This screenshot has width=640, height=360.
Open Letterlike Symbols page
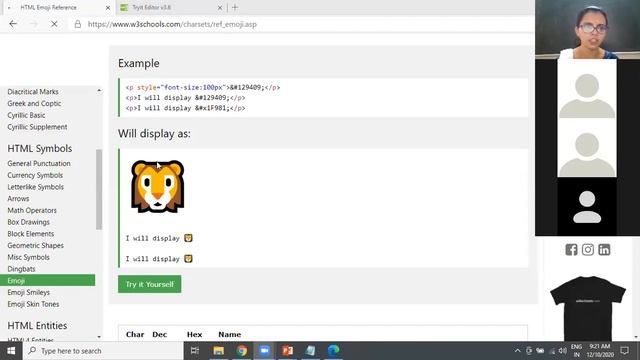36,187
